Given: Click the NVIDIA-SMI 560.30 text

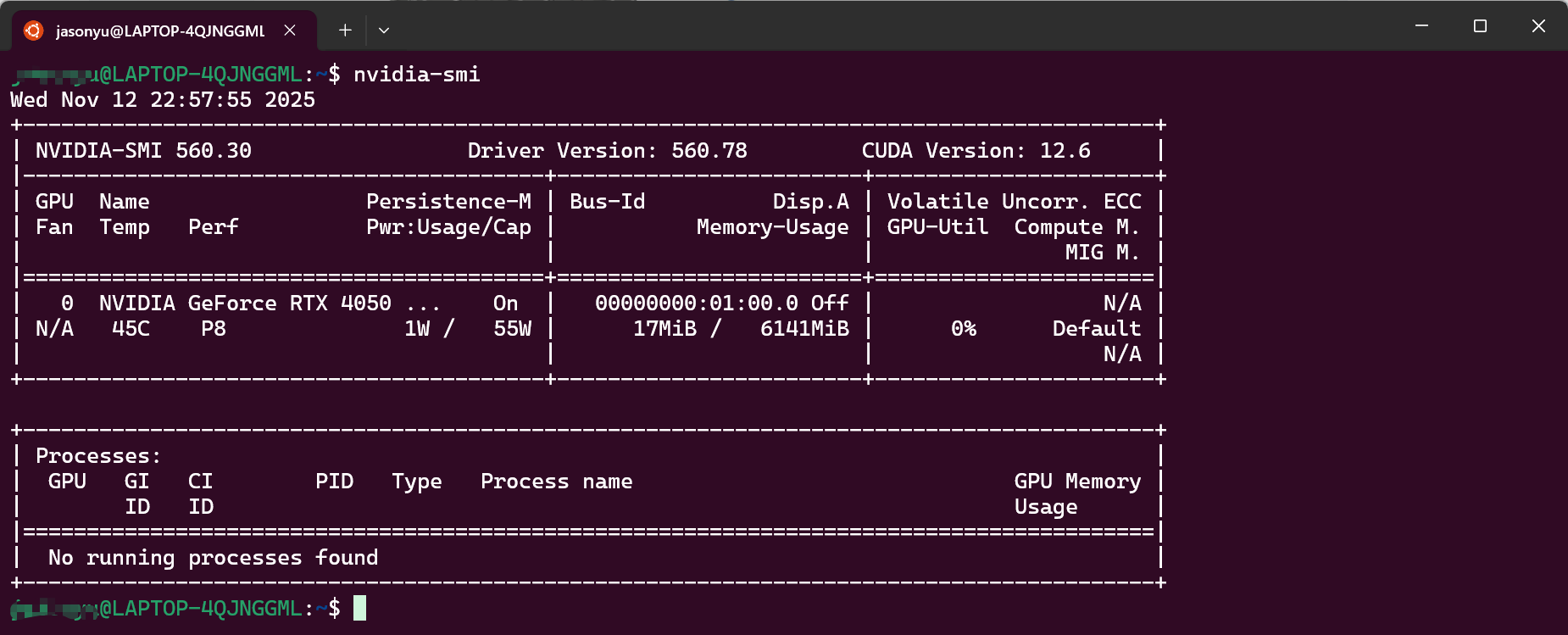Looking at the screenshot, I should (x=143, y=151).
